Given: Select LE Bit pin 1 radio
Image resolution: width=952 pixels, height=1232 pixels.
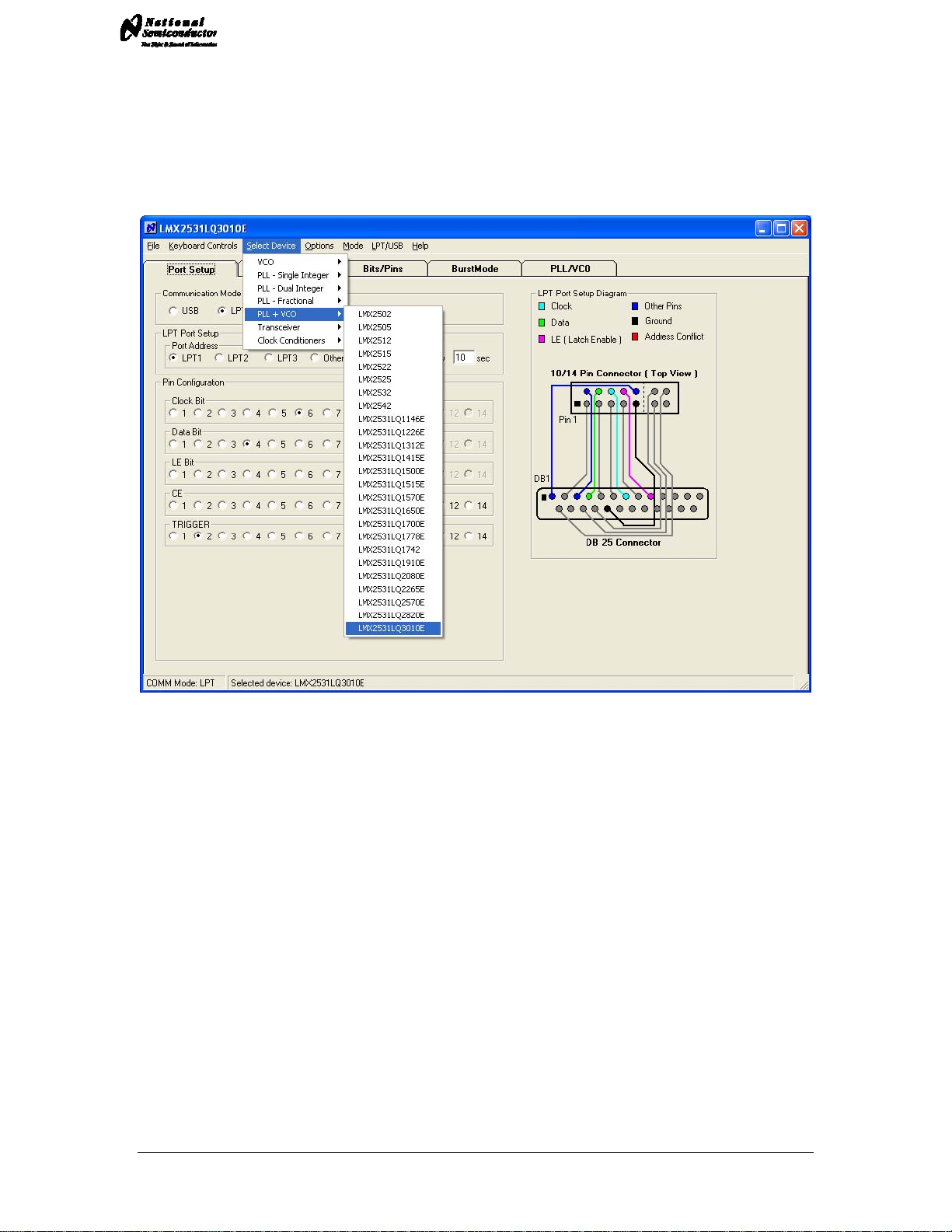Looking at the screenshot, I should tap(173, 474).
